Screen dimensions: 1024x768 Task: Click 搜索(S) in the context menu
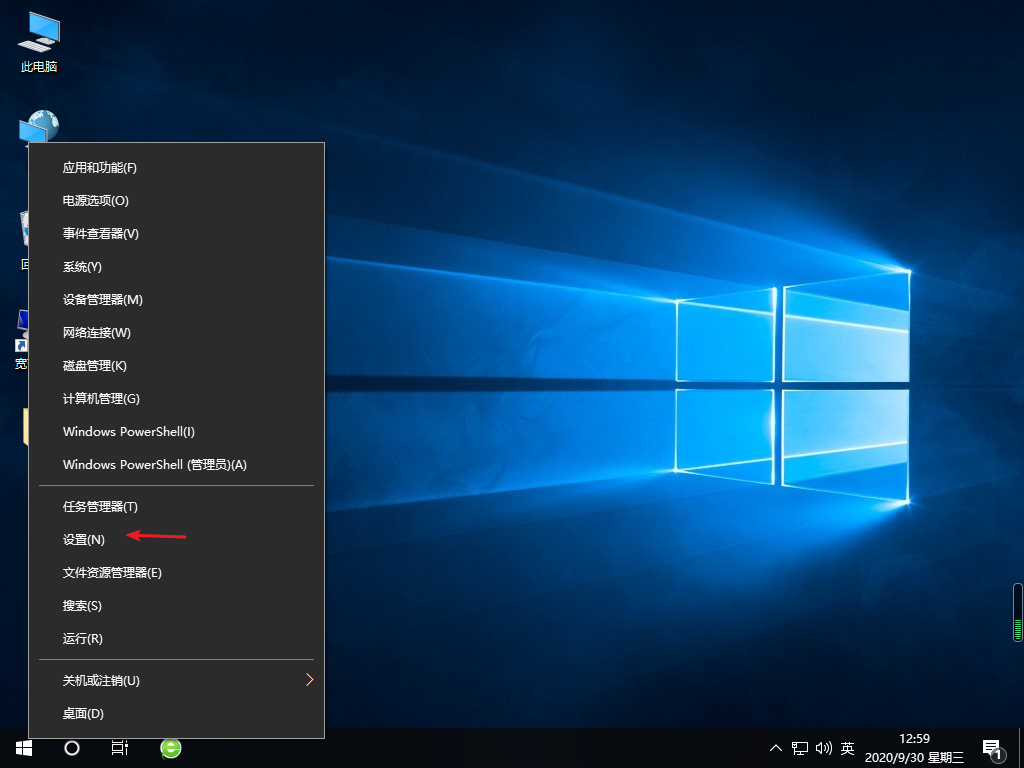pyautogui.click(x=83, y=605)
